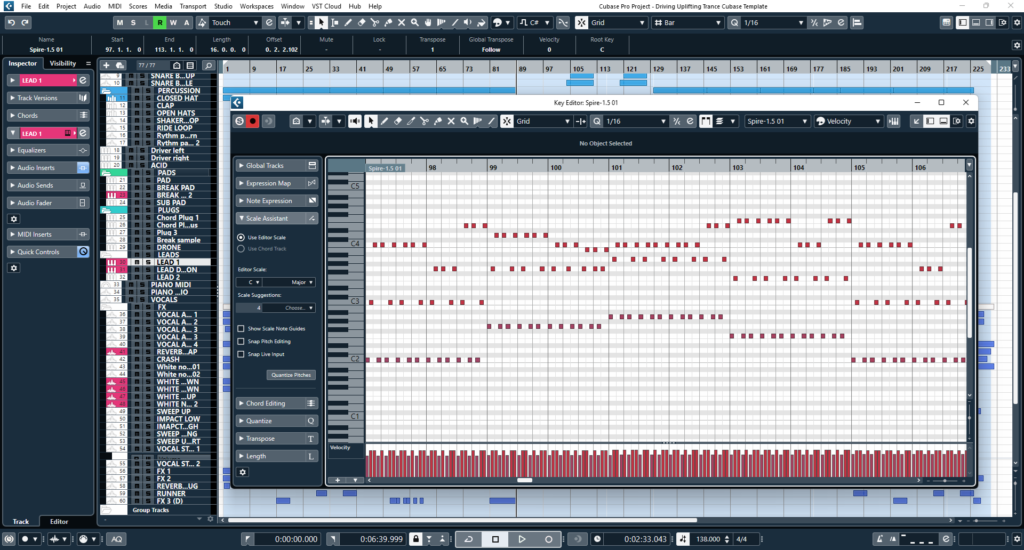Click the AQ auto-quantize icon in transport
The image size is (1024, 550).
click(x=116, y=539)
